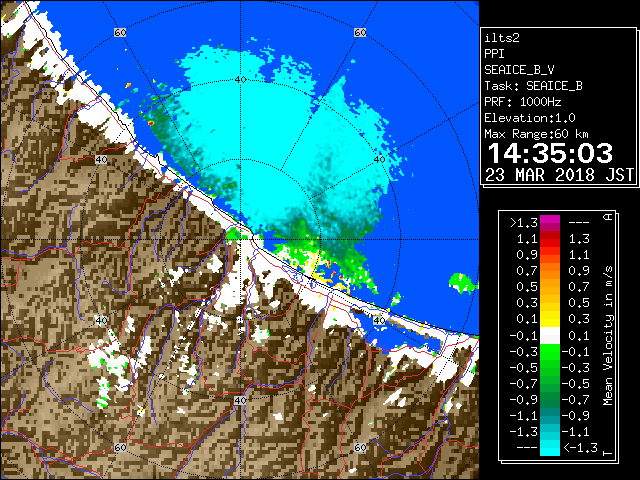Select the 'PPI' scan type label
The image size is (640, 480).
coord(494,54)
